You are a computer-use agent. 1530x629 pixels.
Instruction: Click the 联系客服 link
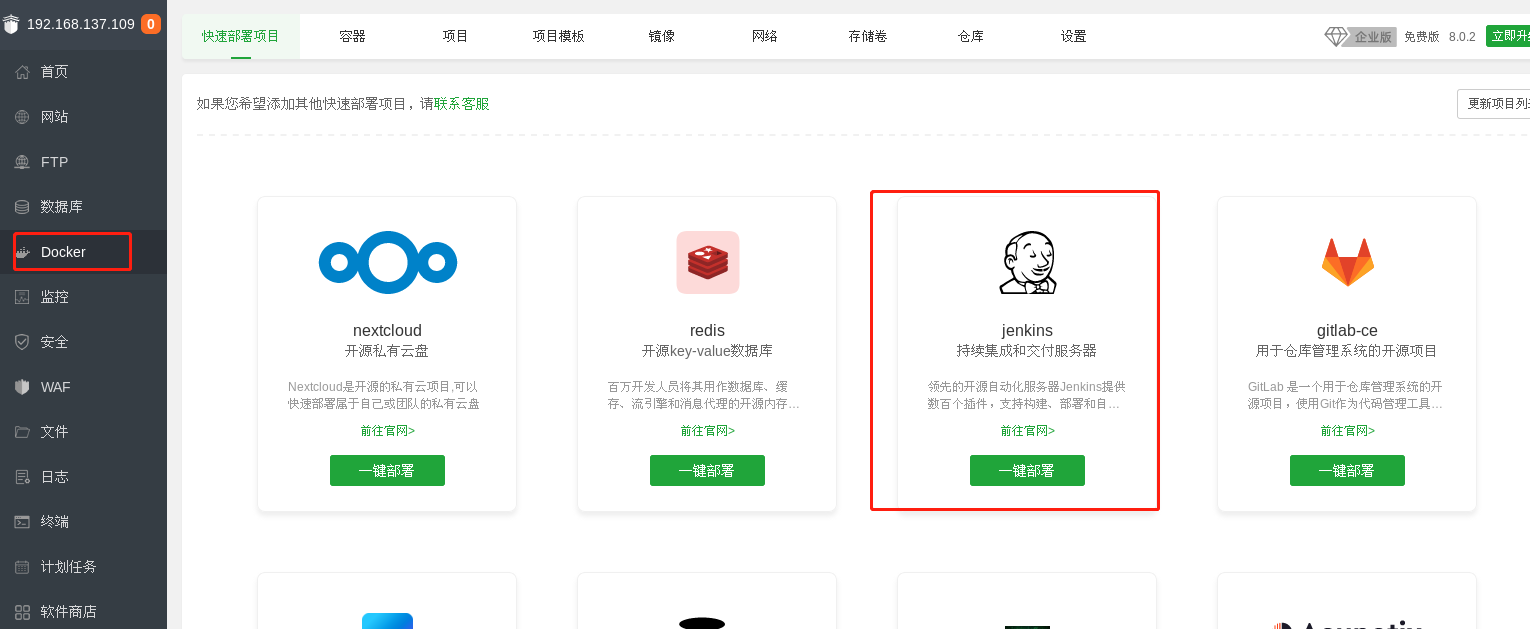pyautogui.click(x=462, y=104)
